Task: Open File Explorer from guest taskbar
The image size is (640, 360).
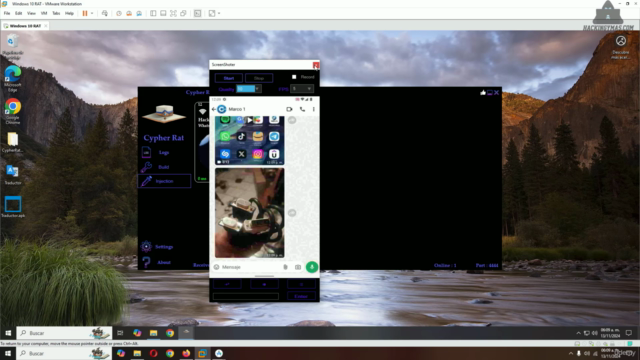Action: click(153, 333)
